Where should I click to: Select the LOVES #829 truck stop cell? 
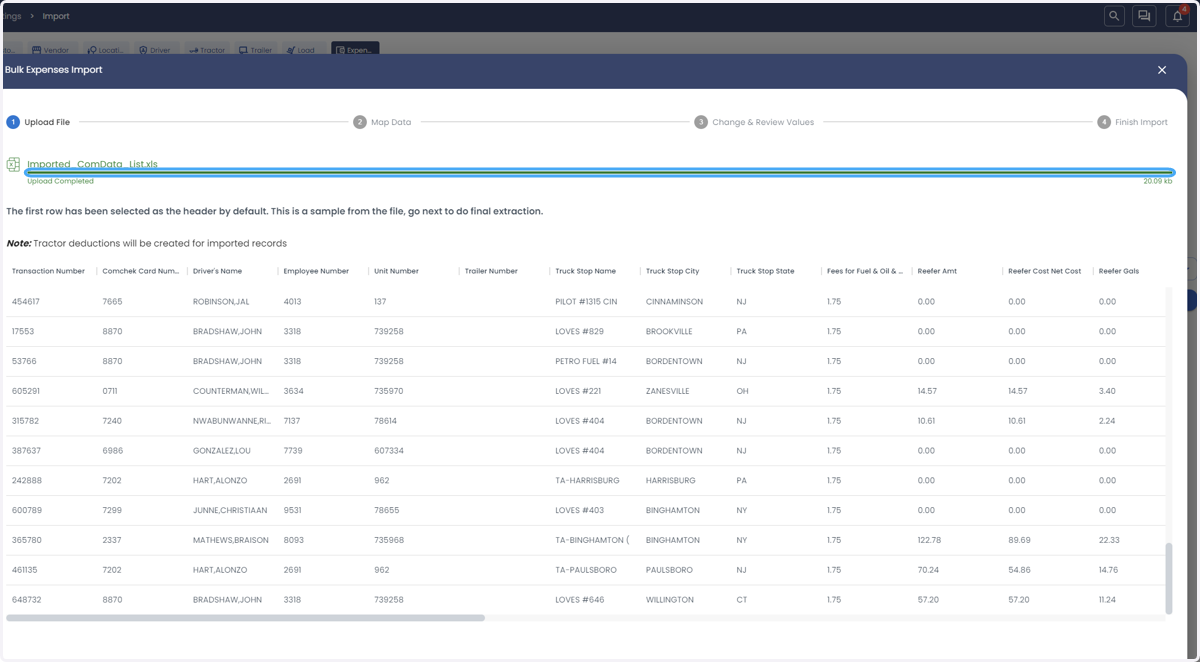tap(579, 331)
